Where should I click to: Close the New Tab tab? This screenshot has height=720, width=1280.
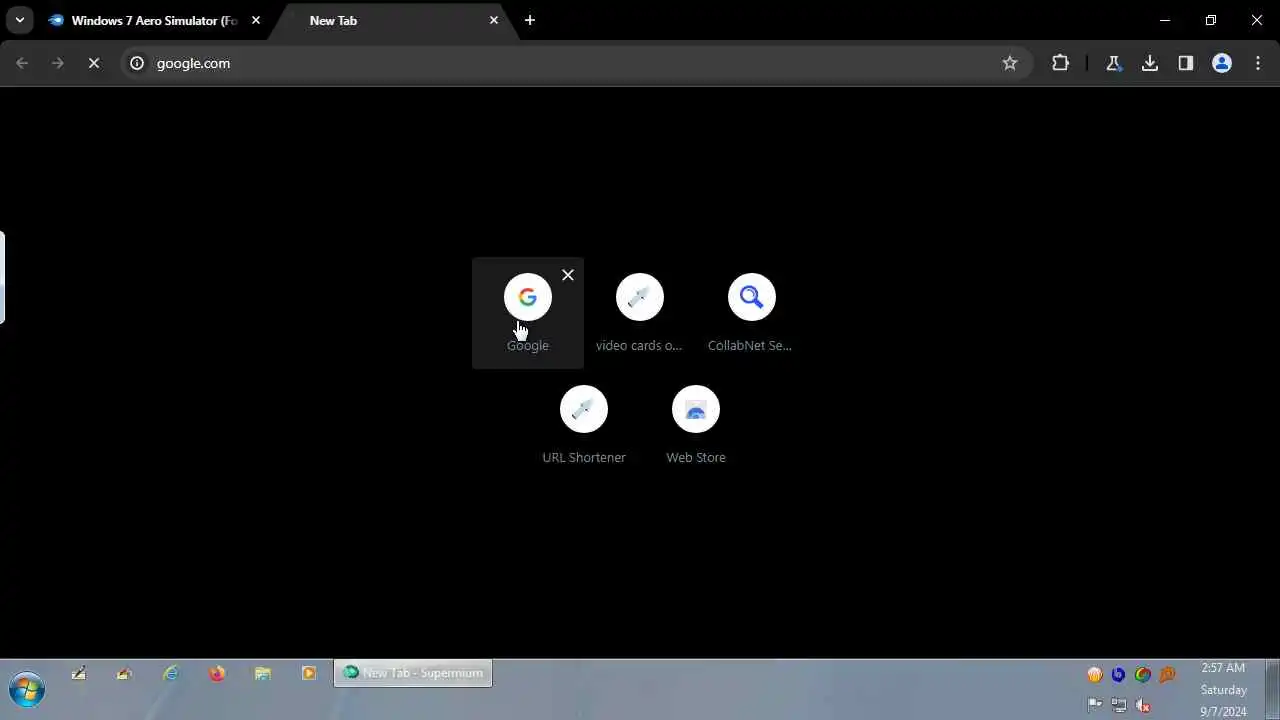click(x=494, y=20)
